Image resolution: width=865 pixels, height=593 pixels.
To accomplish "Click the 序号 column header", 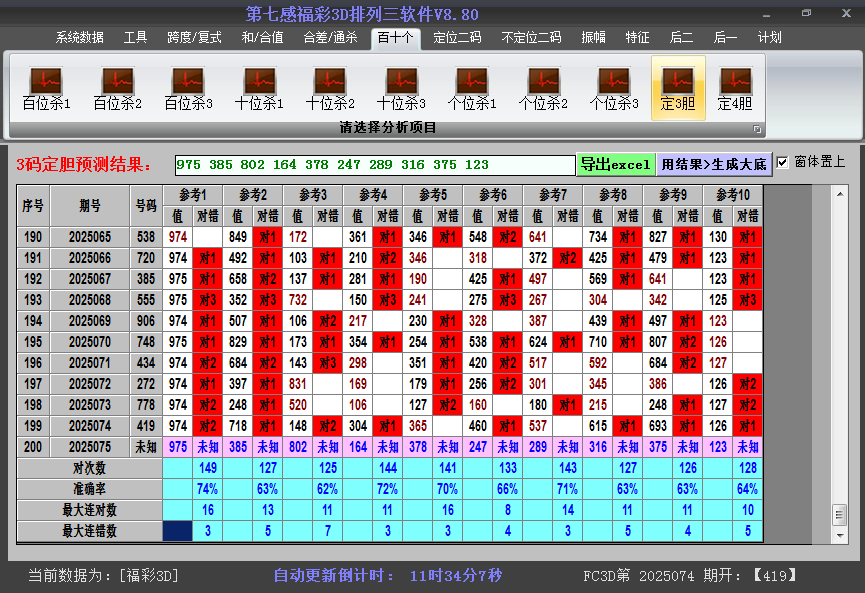I will coord(33,206).
